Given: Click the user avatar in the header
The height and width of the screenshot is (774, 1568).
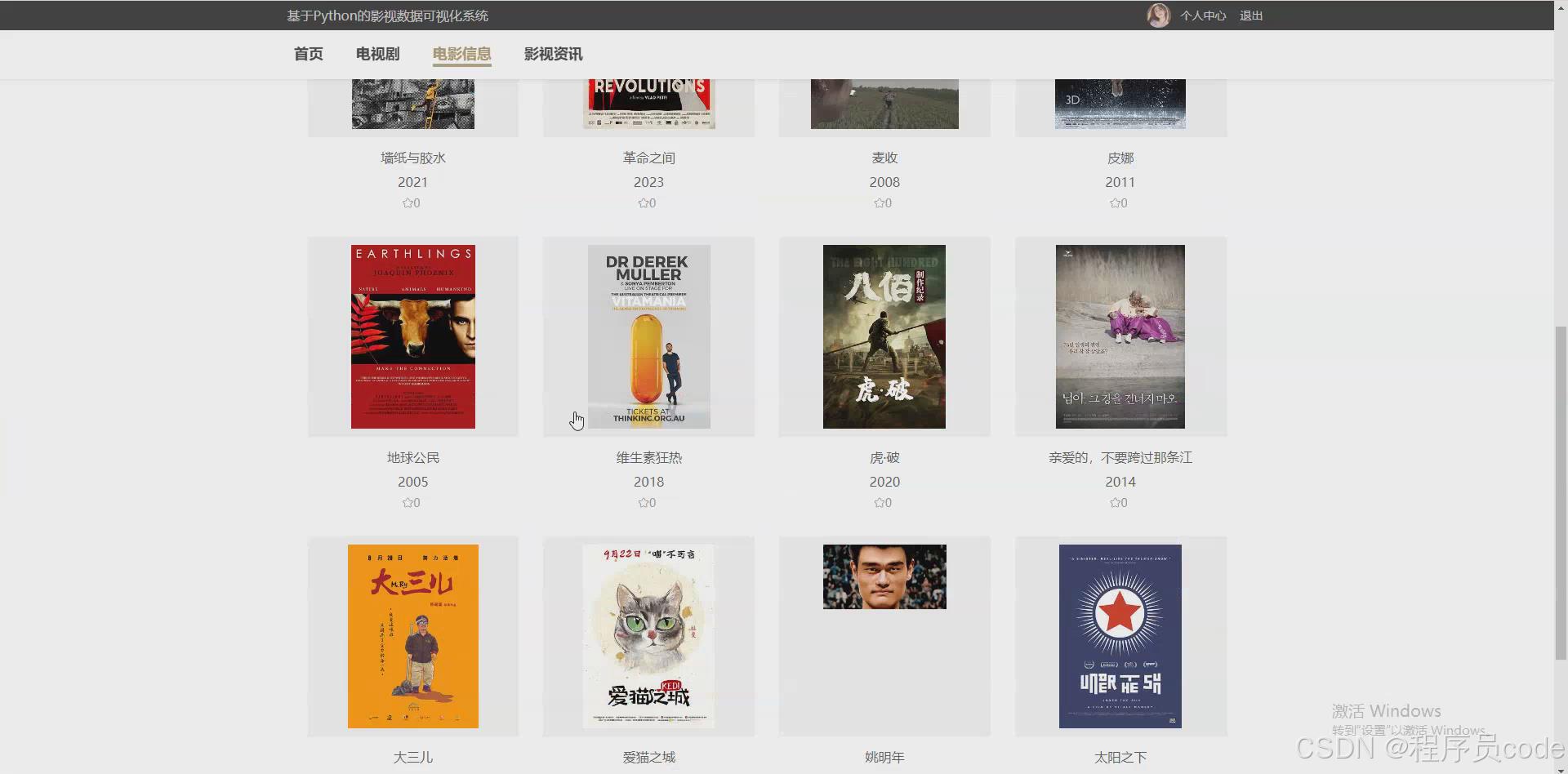Looking at the screenshot, I should 1158,15.
